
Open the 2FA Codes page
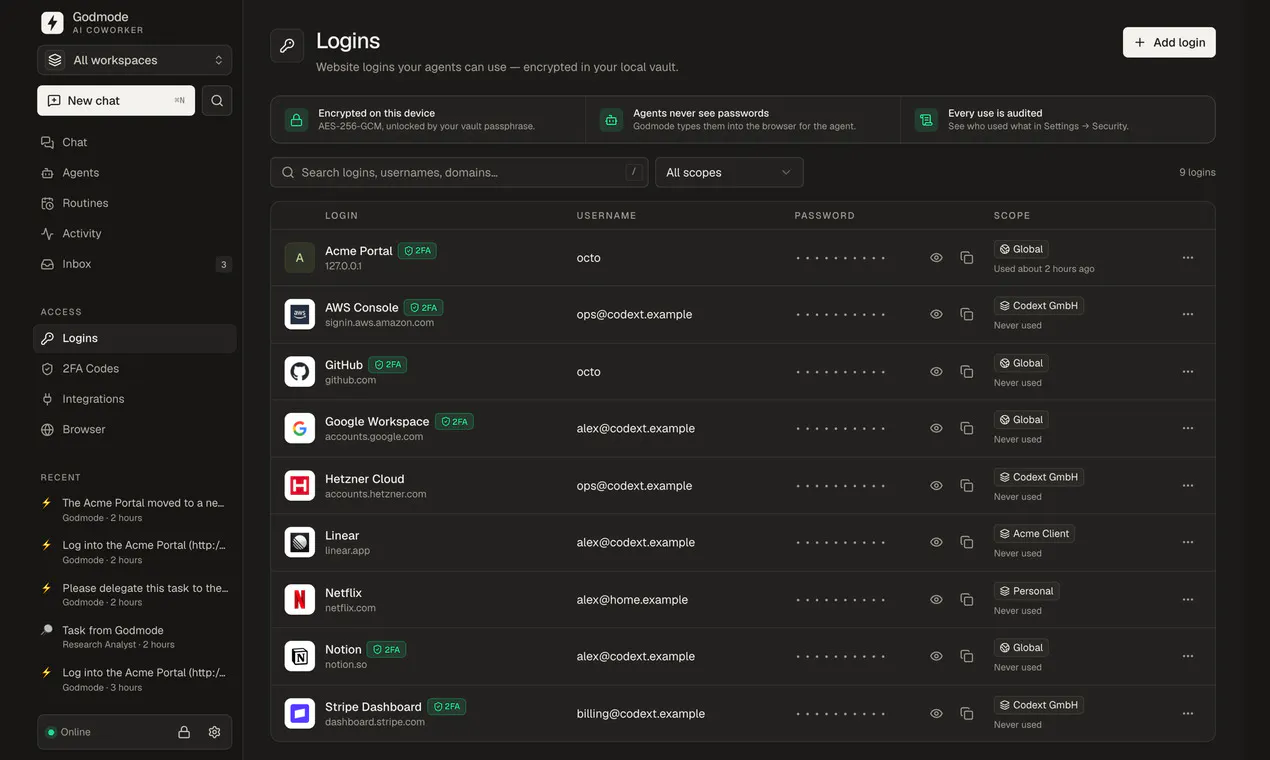(x=135, y=369)
